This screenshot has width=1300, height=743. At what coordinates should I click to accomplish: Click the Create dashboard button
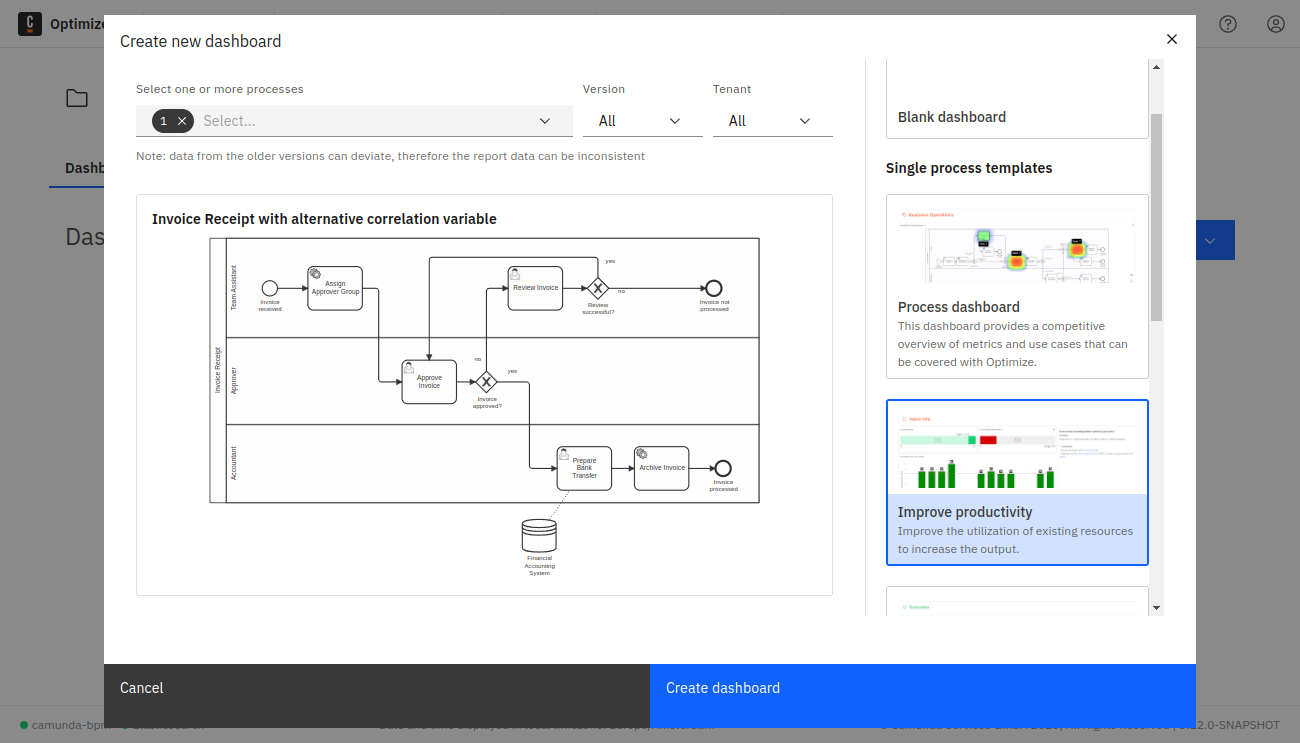click(722, 688)
